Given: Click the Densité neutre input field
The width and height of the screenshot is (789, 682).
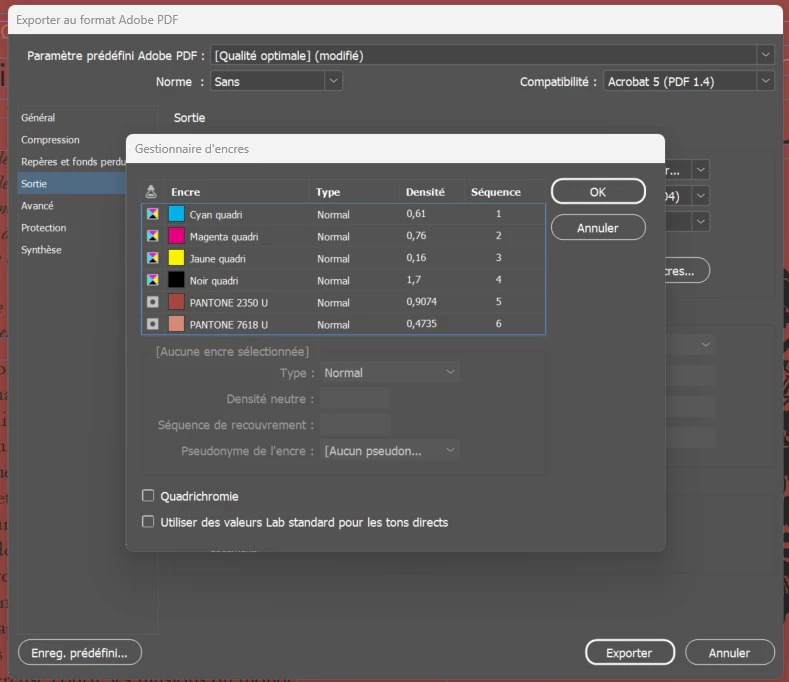Looking at the screenshot, I should click(355, 398).
